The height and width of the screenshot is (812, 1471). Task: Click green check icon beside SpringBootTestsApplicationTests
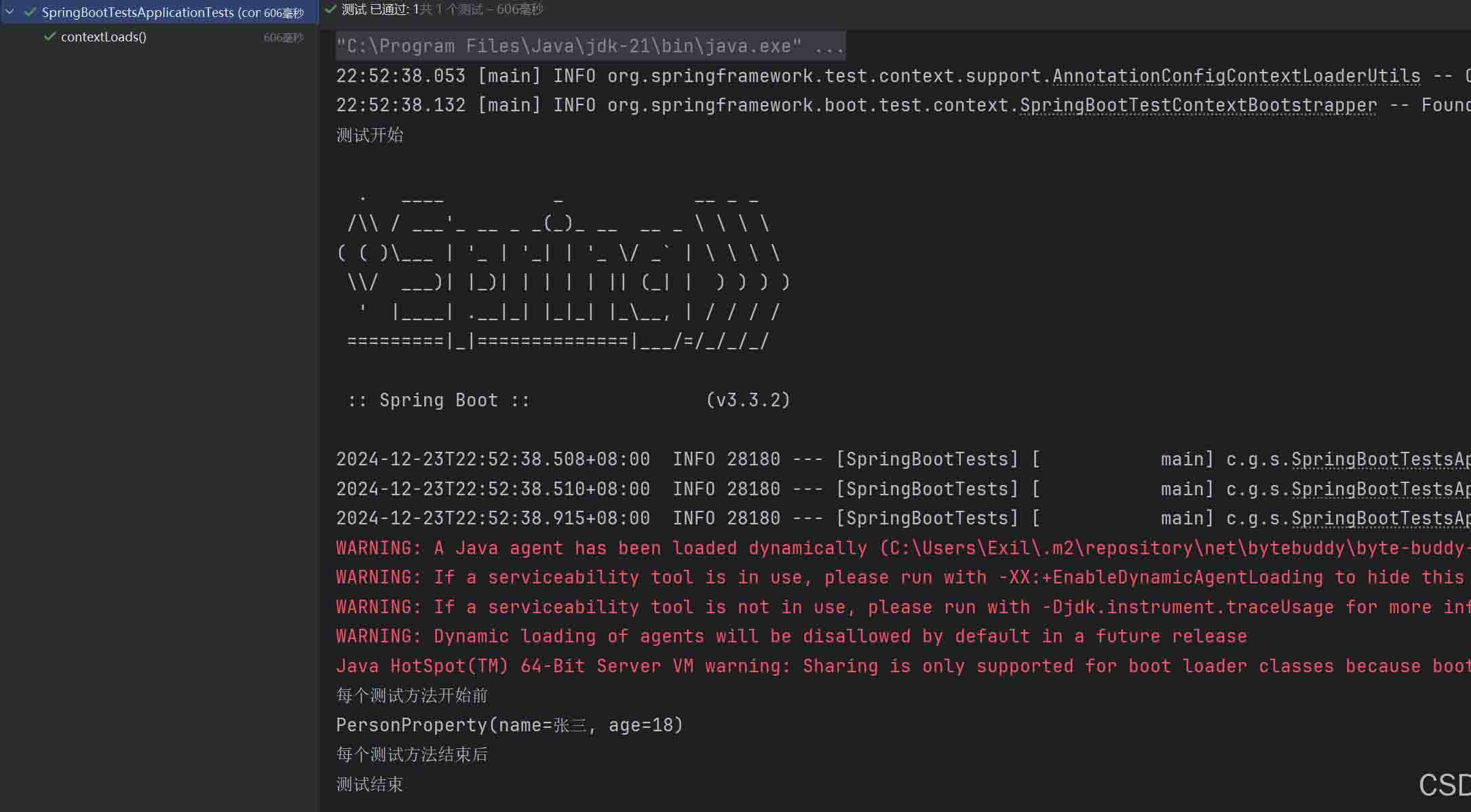pos(30,12)
